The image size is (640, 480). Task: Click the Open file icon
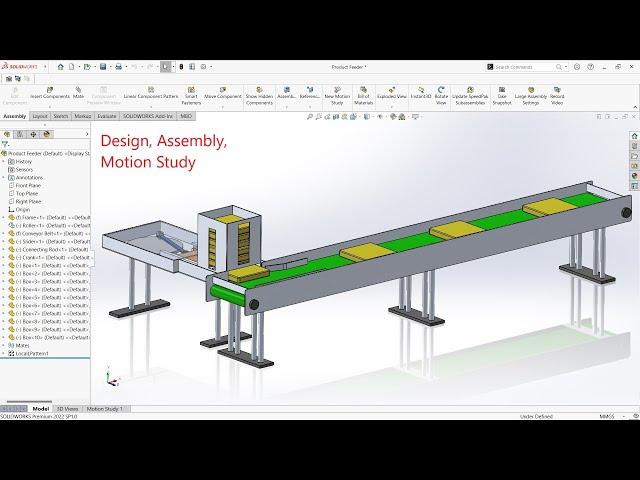87,67
